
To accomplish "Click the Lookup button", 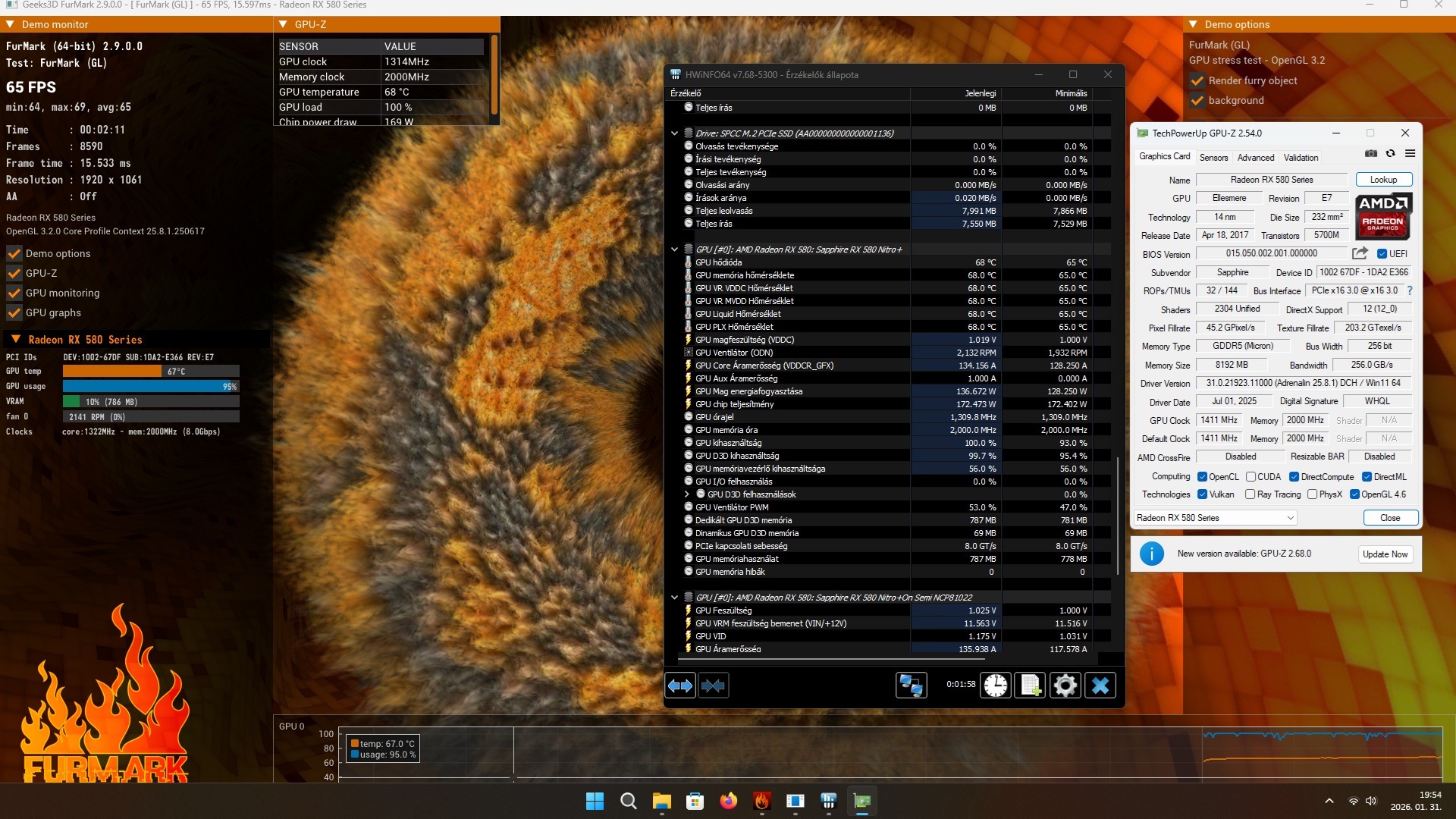I will tap(1383, 180).
